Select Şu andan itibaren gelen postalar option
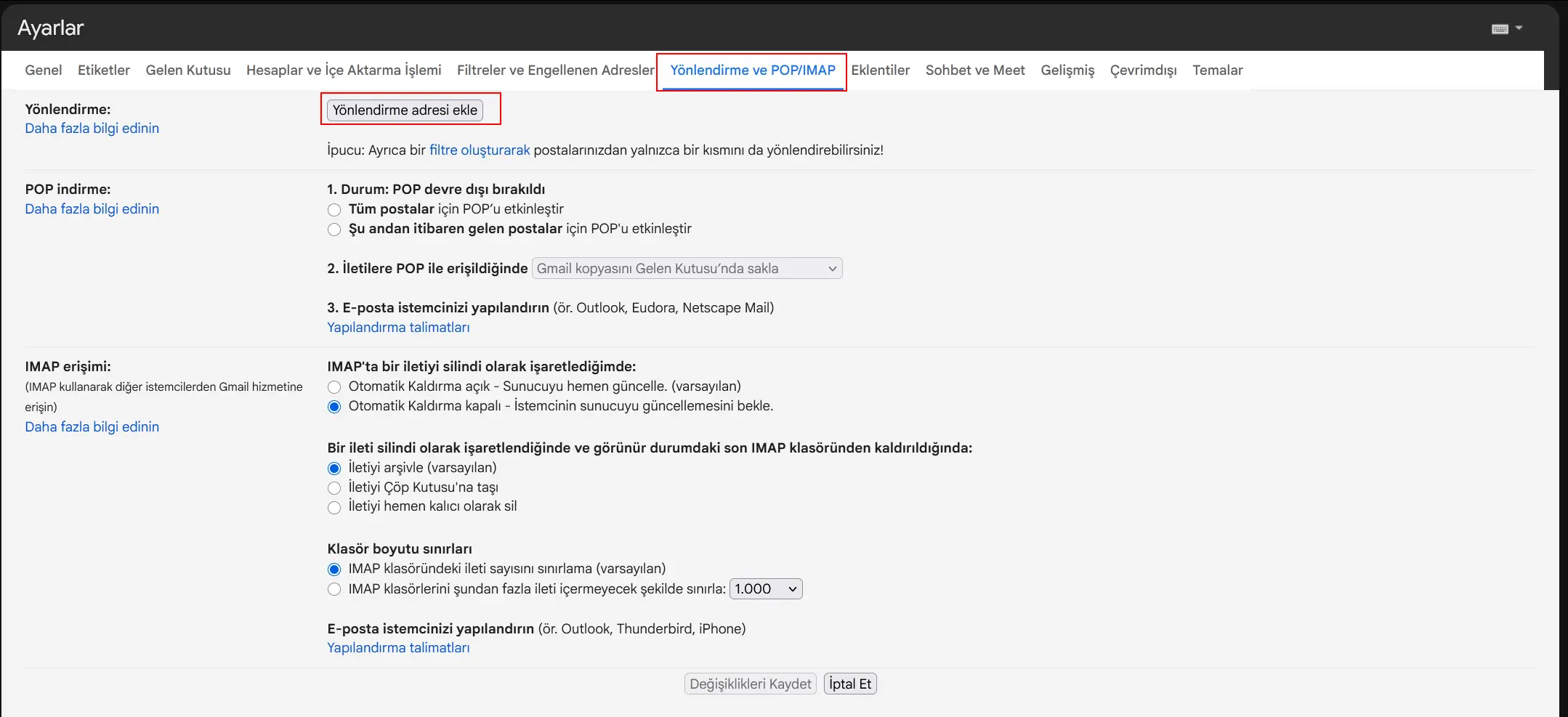 [x=334, y=230]
